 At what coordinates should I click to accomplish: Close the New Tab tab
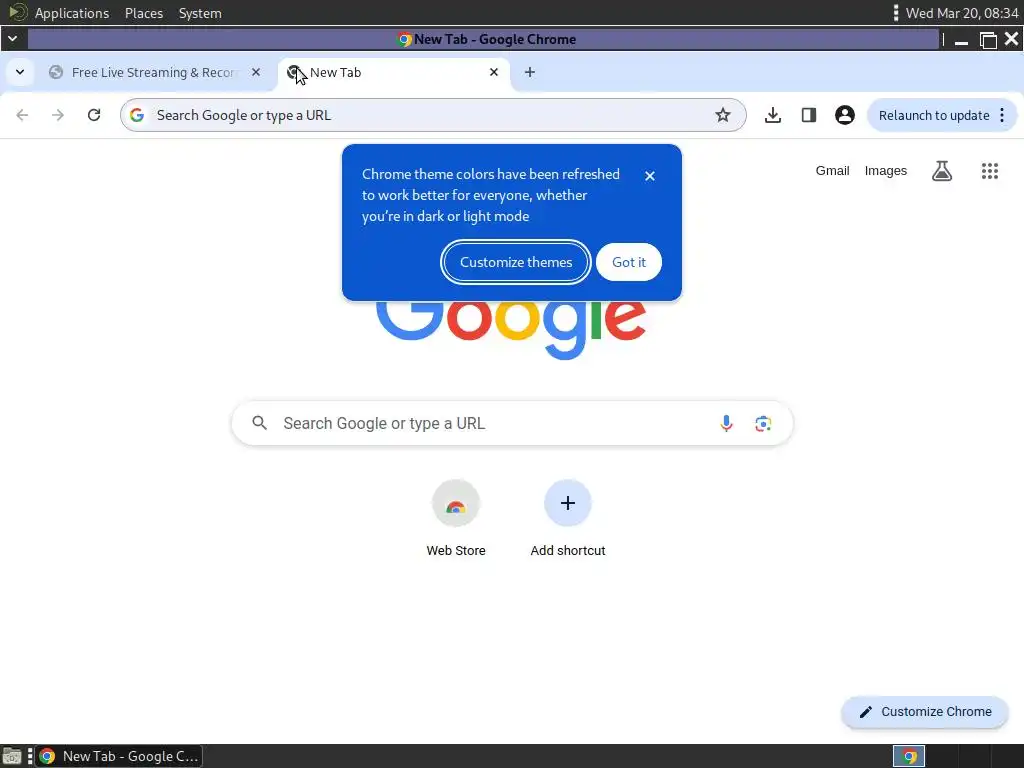click(x=494, y=72)
